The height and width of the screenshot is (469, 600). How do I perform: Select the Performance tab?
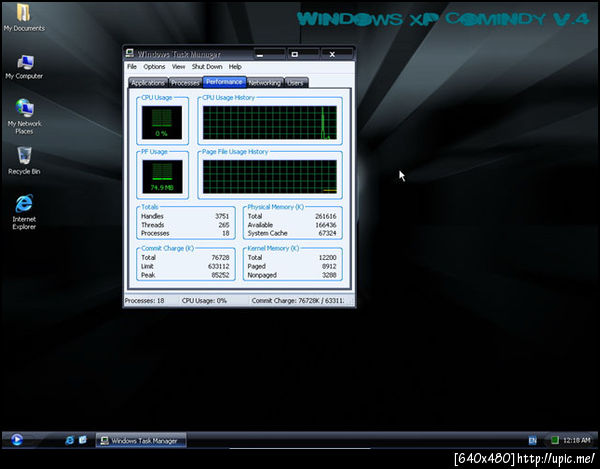224,82
